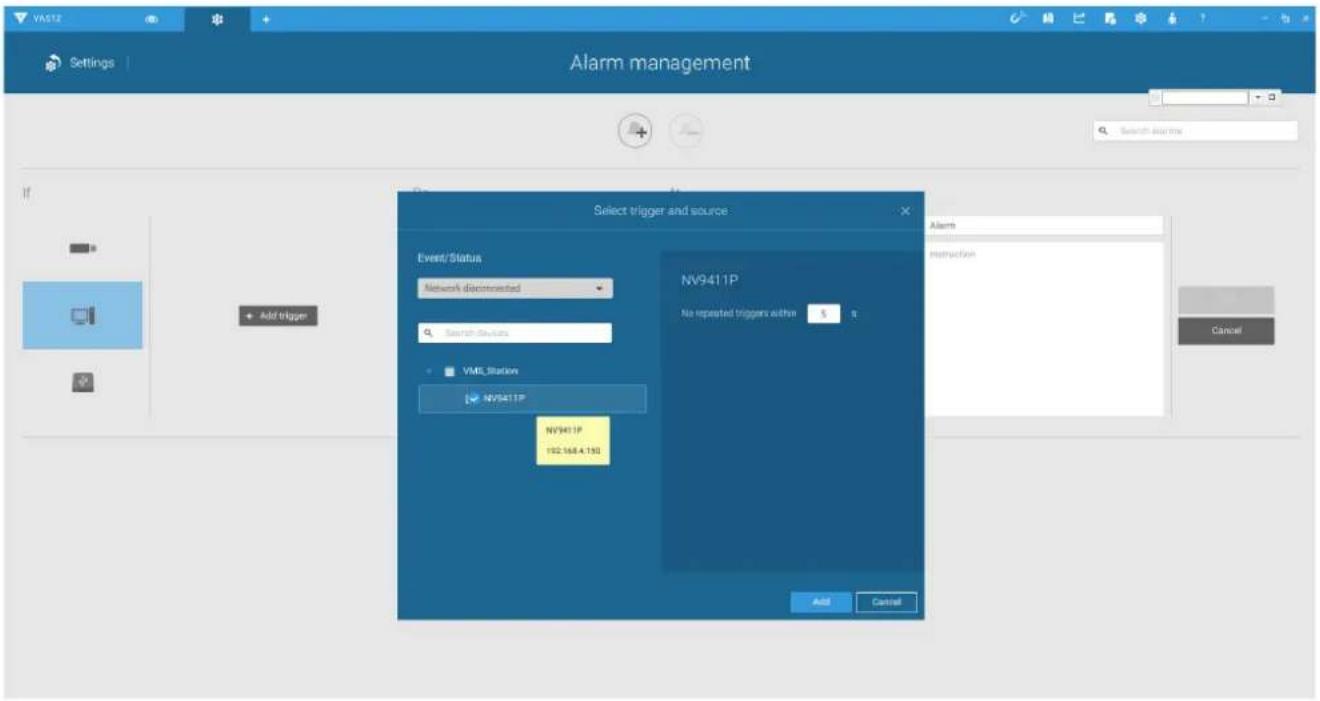Edit the no repeated triggers seconds field
This screenshot has height=701, width=1320.
pyautogui.click(x=823, y=313)
